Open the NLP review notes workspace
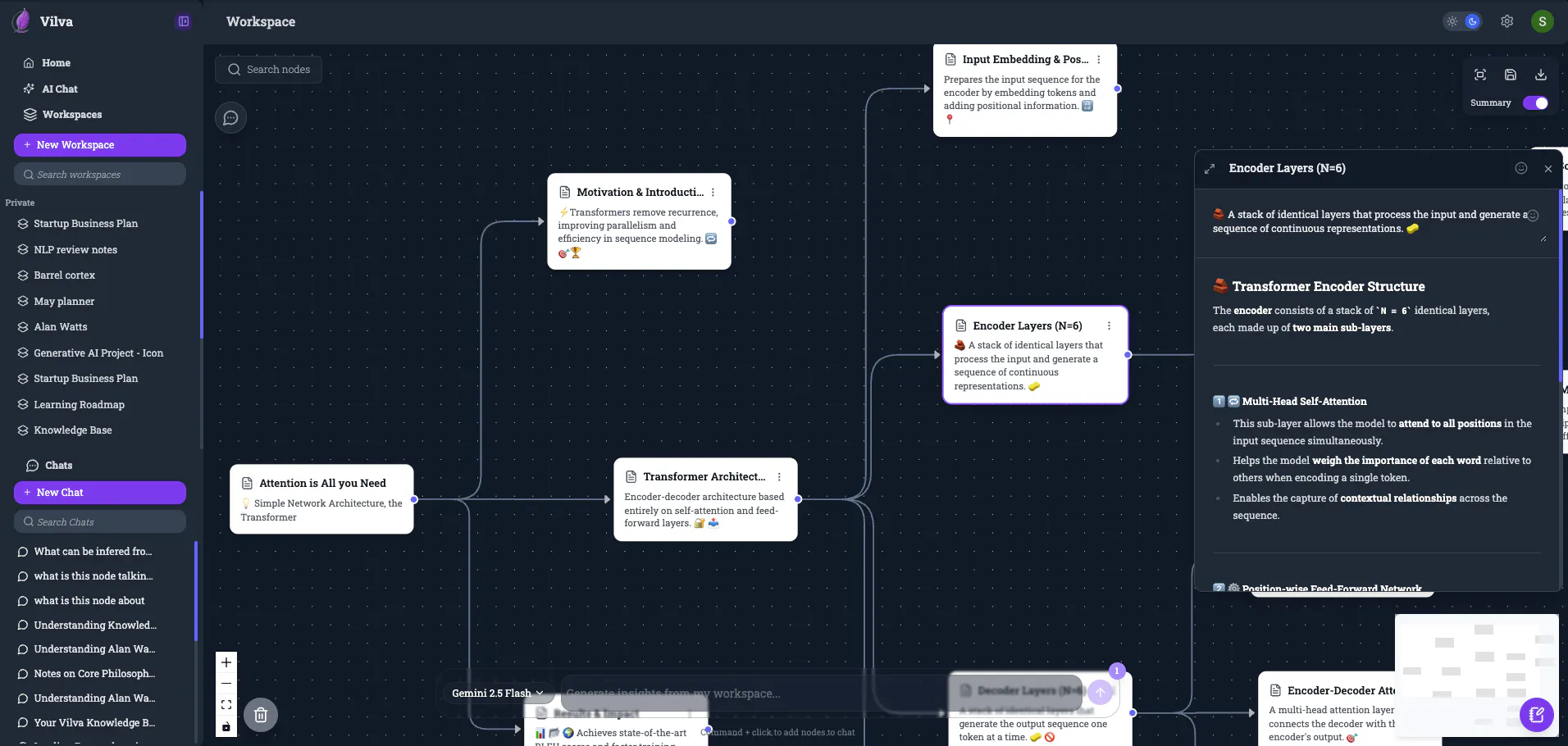Screen dimensions: 1568x746 [x=75, y=250]
